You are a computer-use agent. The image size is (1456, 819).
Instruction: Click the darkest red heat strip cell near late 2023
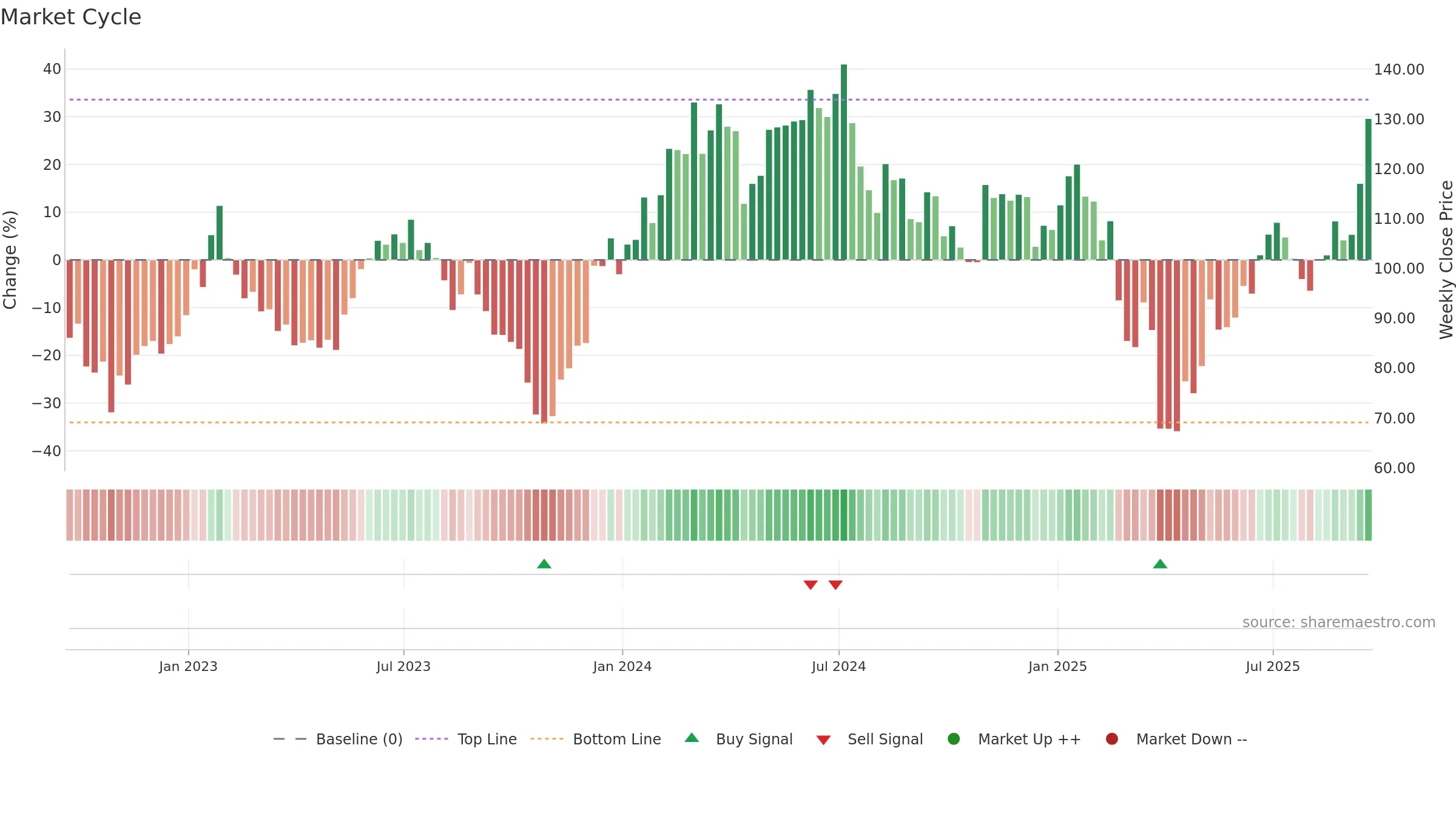coord(544,515)
